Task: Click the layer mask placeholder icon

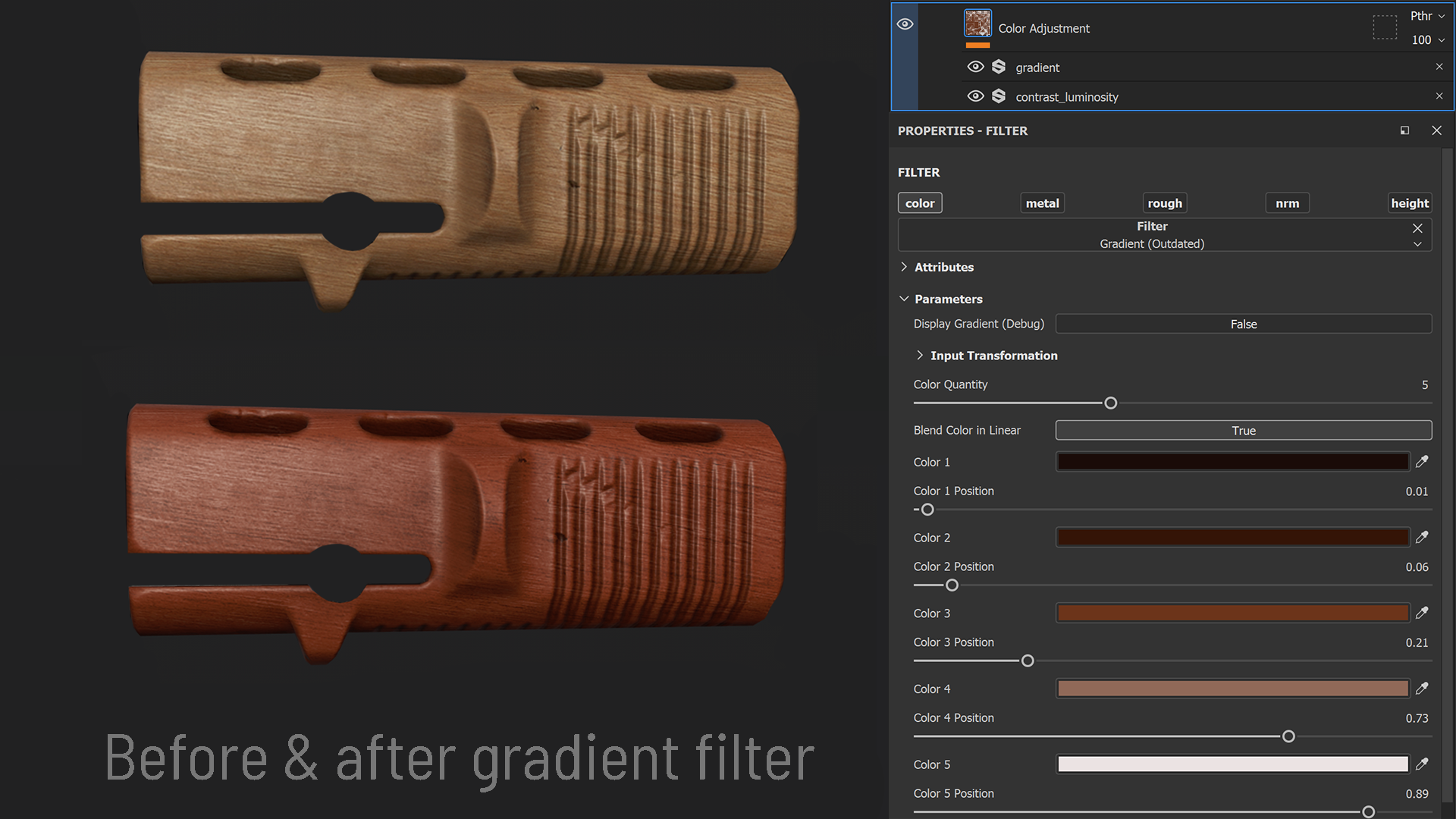Action: (x=1385, y=28)
